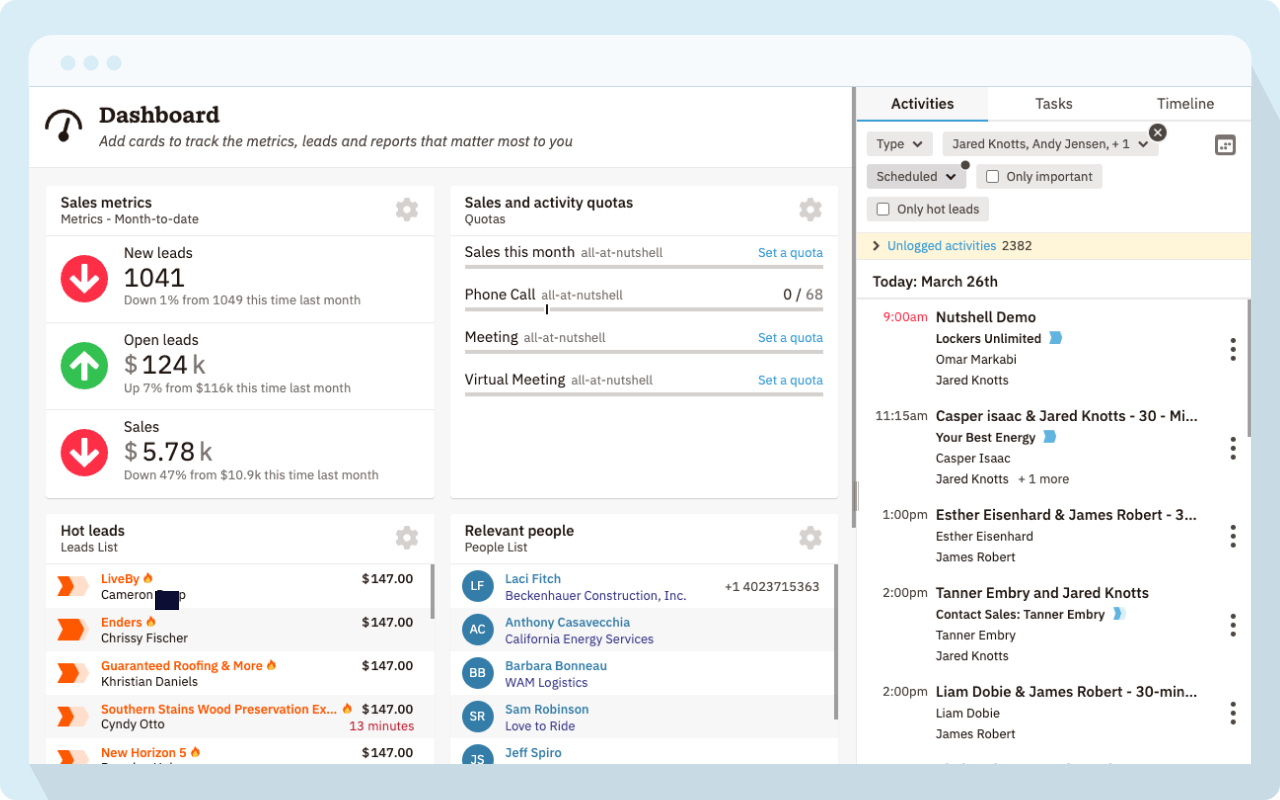The width and height of the screenshot is (1280, 800).
Task: Open three-dot menu for Nutshell Demo activity
Action: pyautogui.click(x=1232, y=349)
